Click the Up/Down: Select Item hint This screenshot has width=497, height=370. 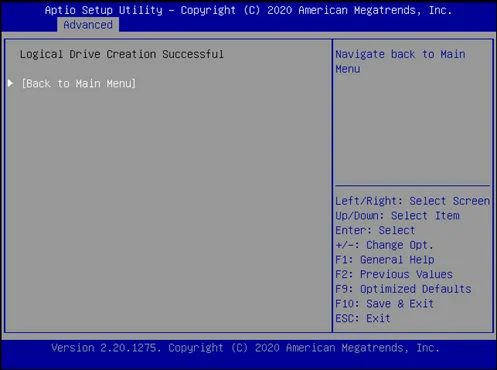[x=397, y=216]
